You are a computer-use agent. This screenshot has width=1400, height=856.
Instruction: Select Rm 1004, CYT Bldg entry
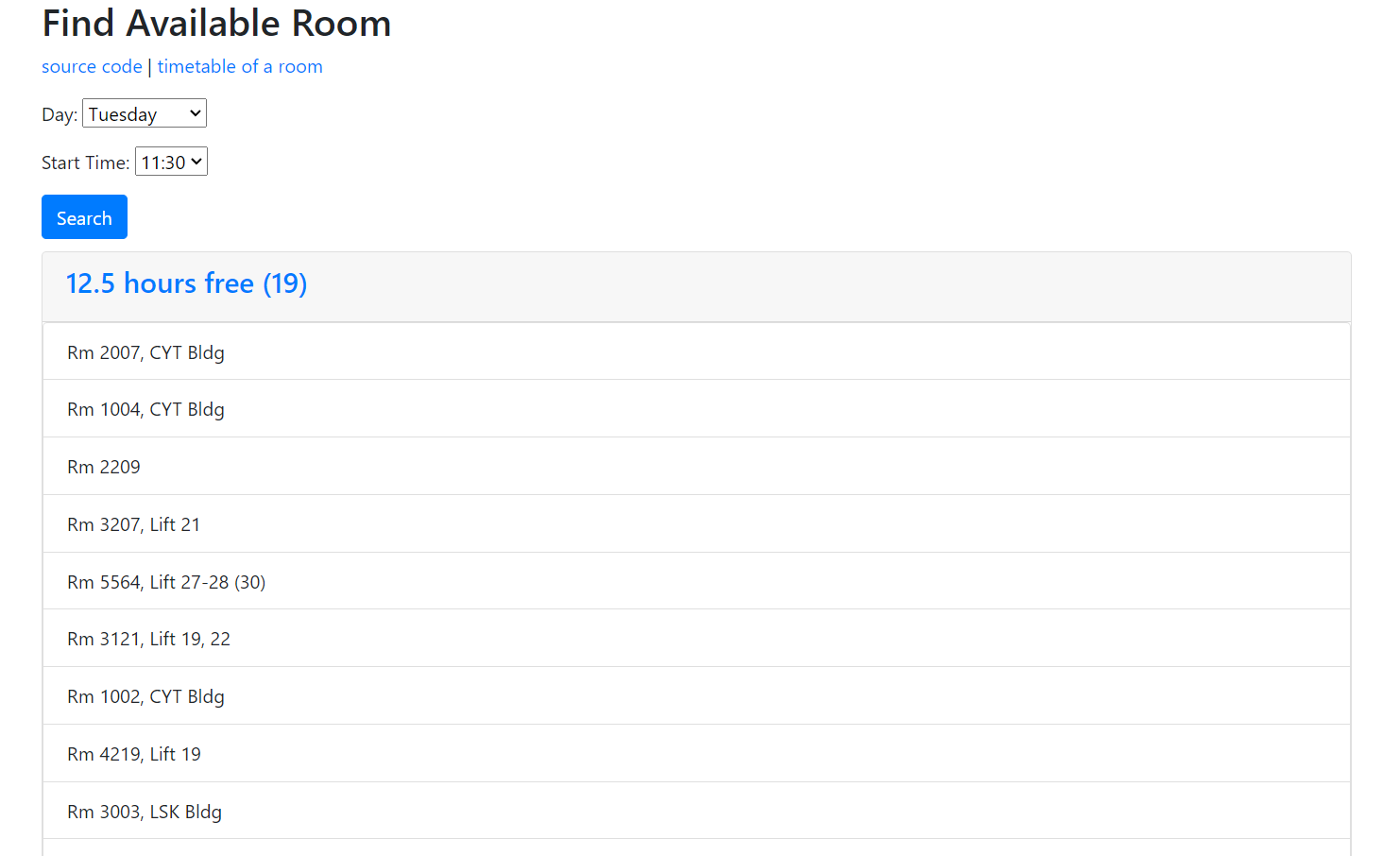coord(145,409)
